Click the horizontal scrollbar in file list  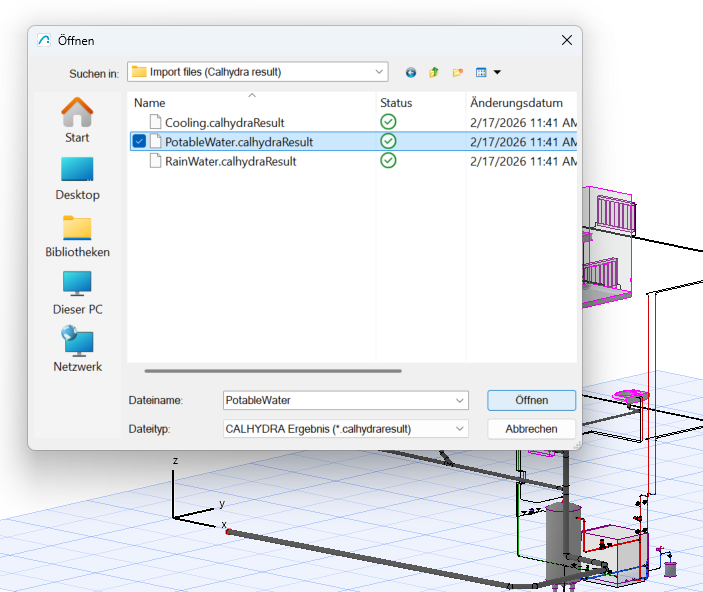pyautogui.click(x=272, y=371)
